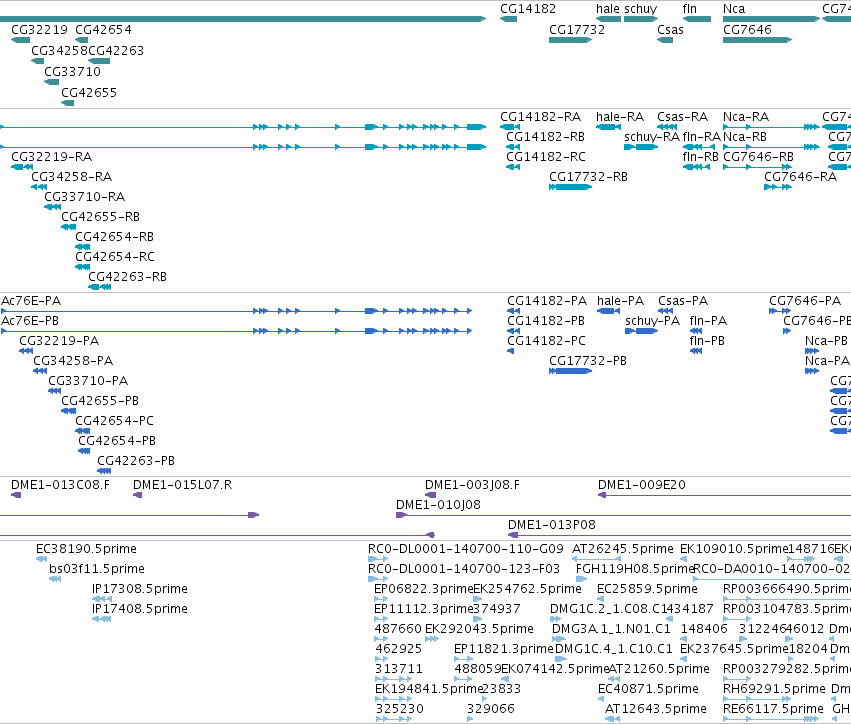Click the DME1-010J08 clone label
Viewport: 851px width, 724px height.
[x=439, y=505]
